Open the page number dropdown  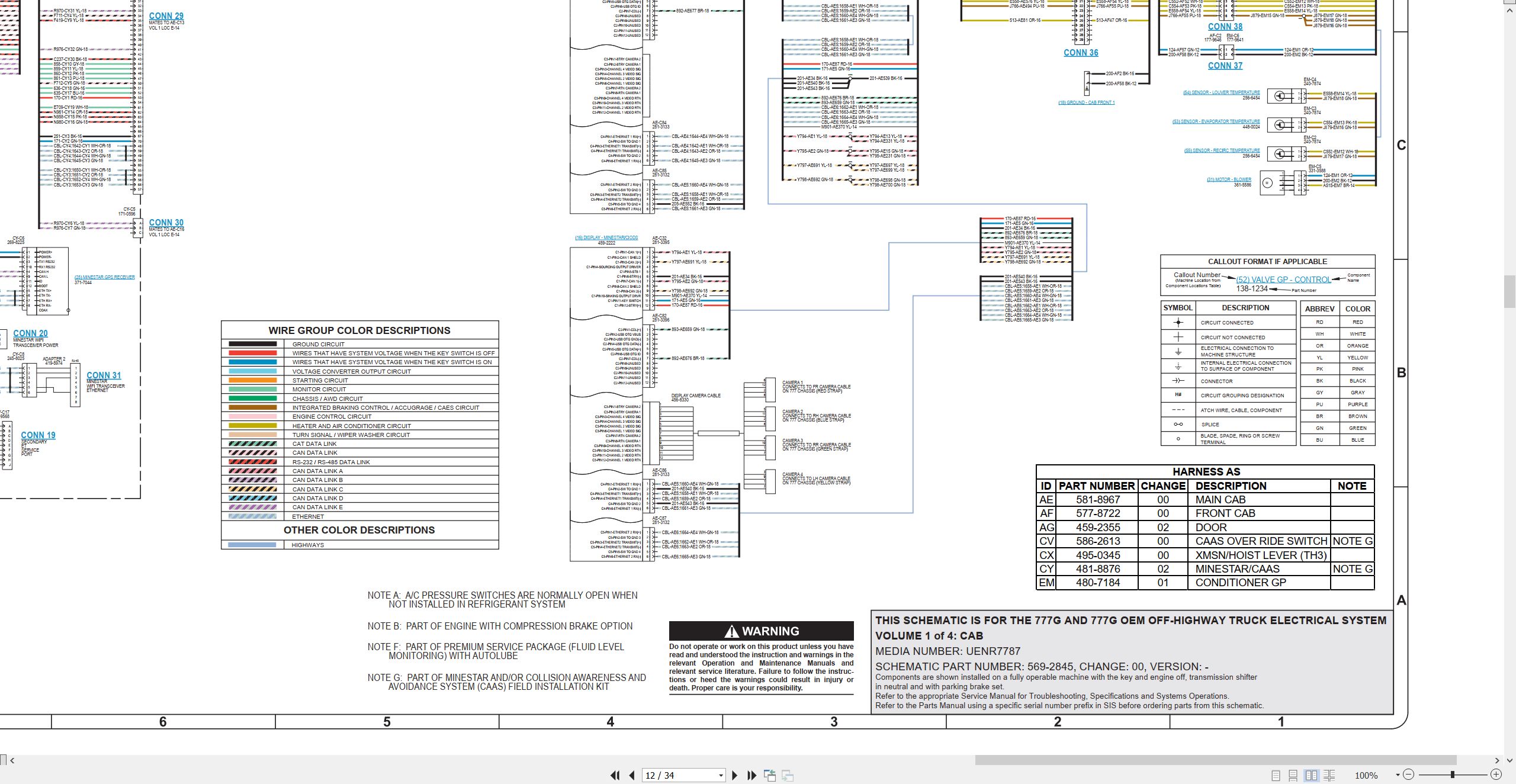click(721, 776)
